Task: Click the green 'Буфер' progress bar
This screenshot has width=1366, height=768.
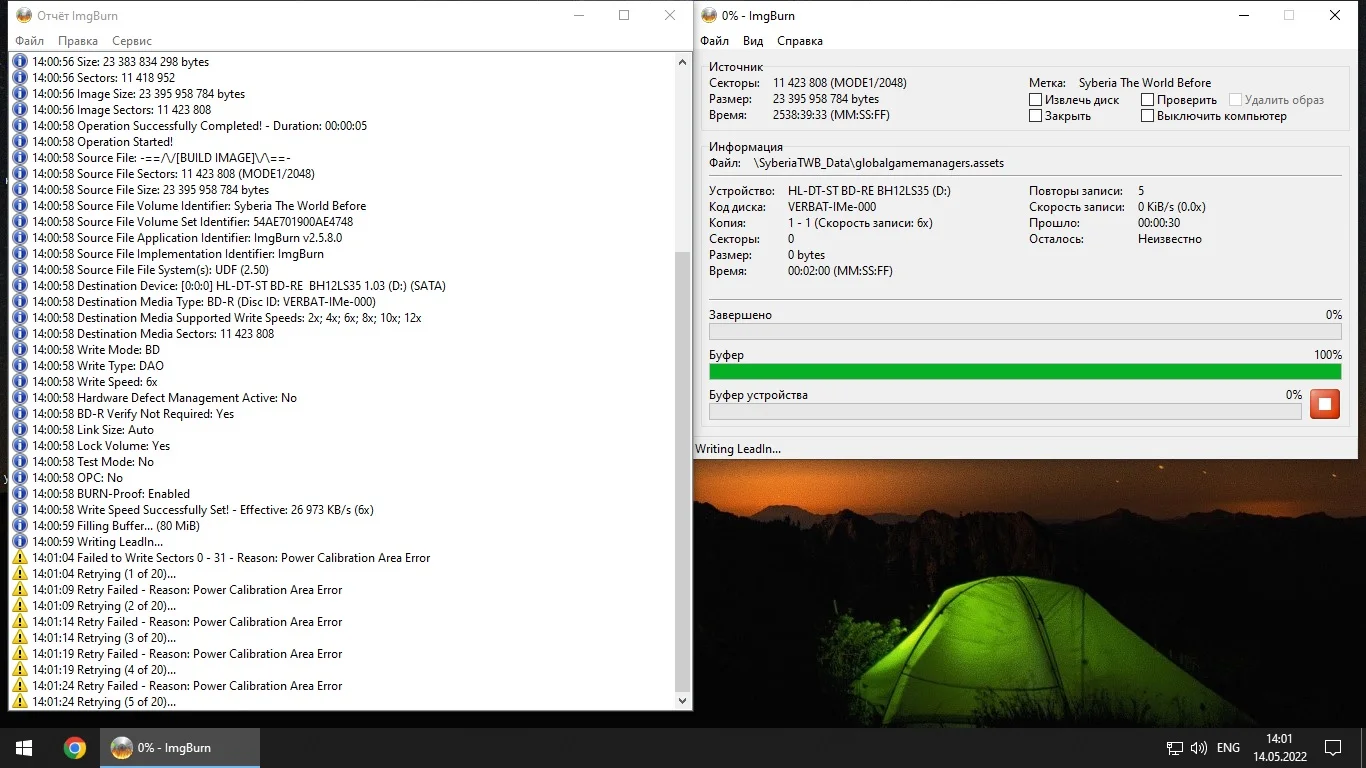Action: coord(1025,371)
